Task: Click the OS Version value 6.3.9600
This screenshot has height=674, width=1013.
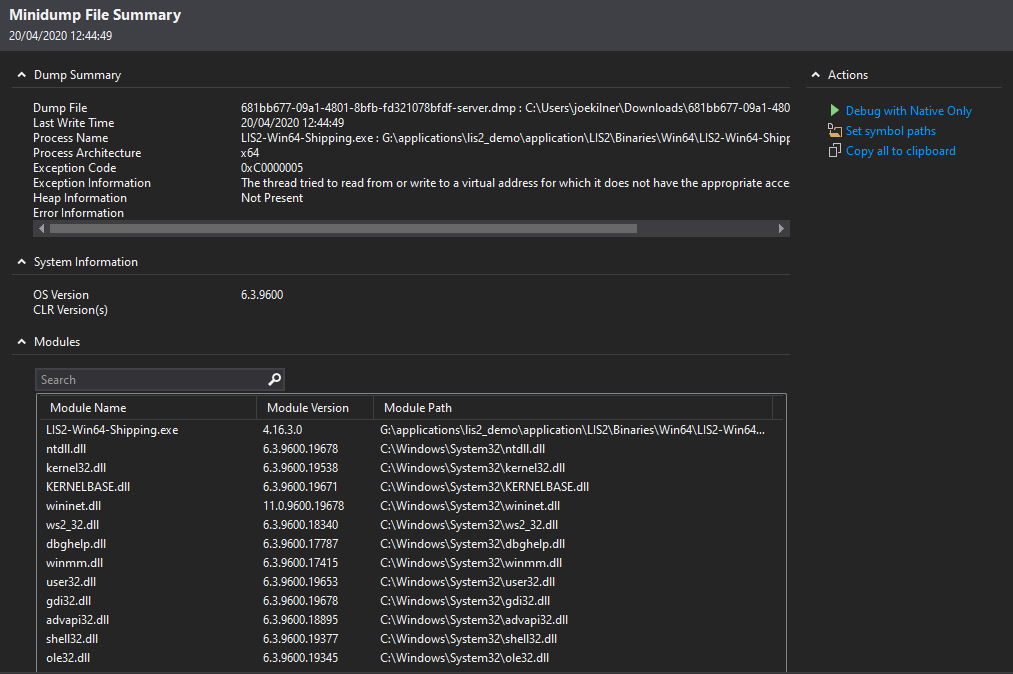Action: click(x=262, y=295)
